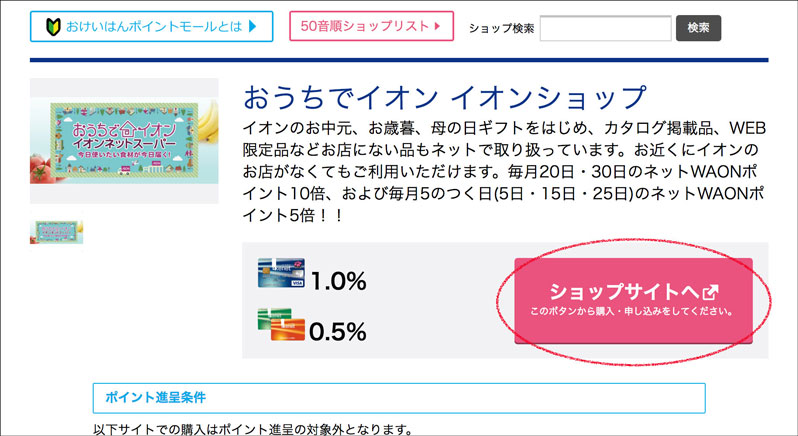Click the 1.0% point rate text
This screenshot has height=436, width=798.
338,282
